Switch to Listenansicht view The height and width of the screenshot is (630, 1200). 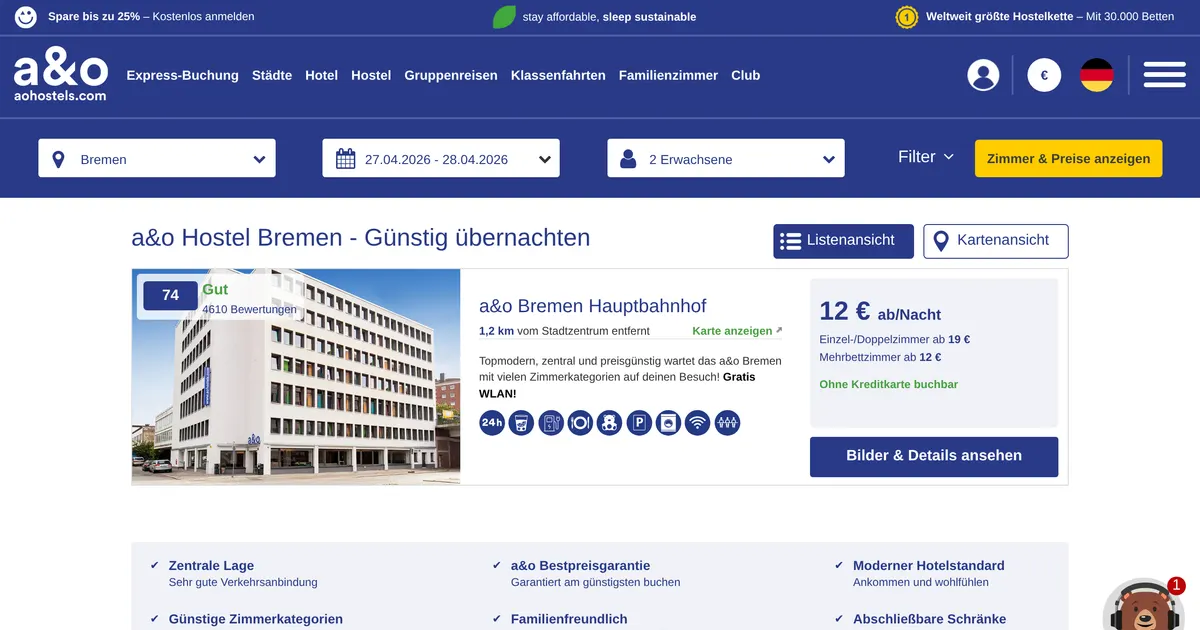point(843,241)
